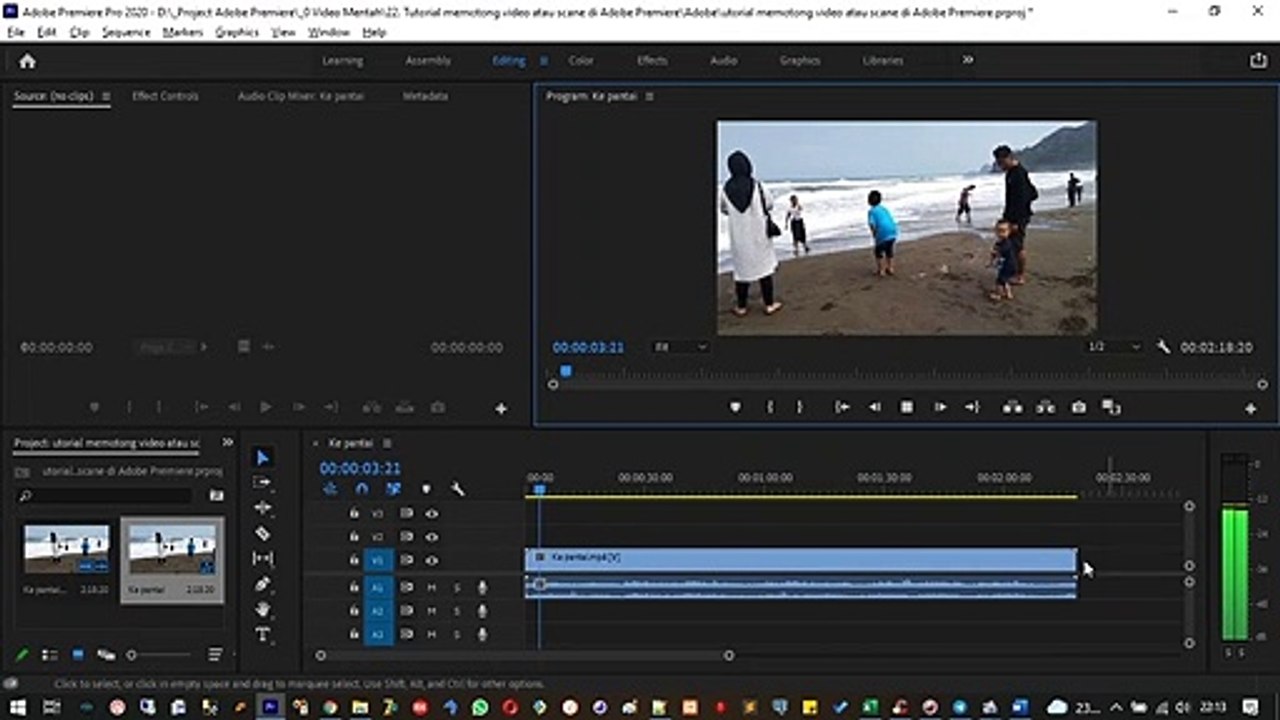The width and height of the screenshot is (1280, 720).
Task: Open Source panel hamburger menu
Action: [x=105, y=97]
